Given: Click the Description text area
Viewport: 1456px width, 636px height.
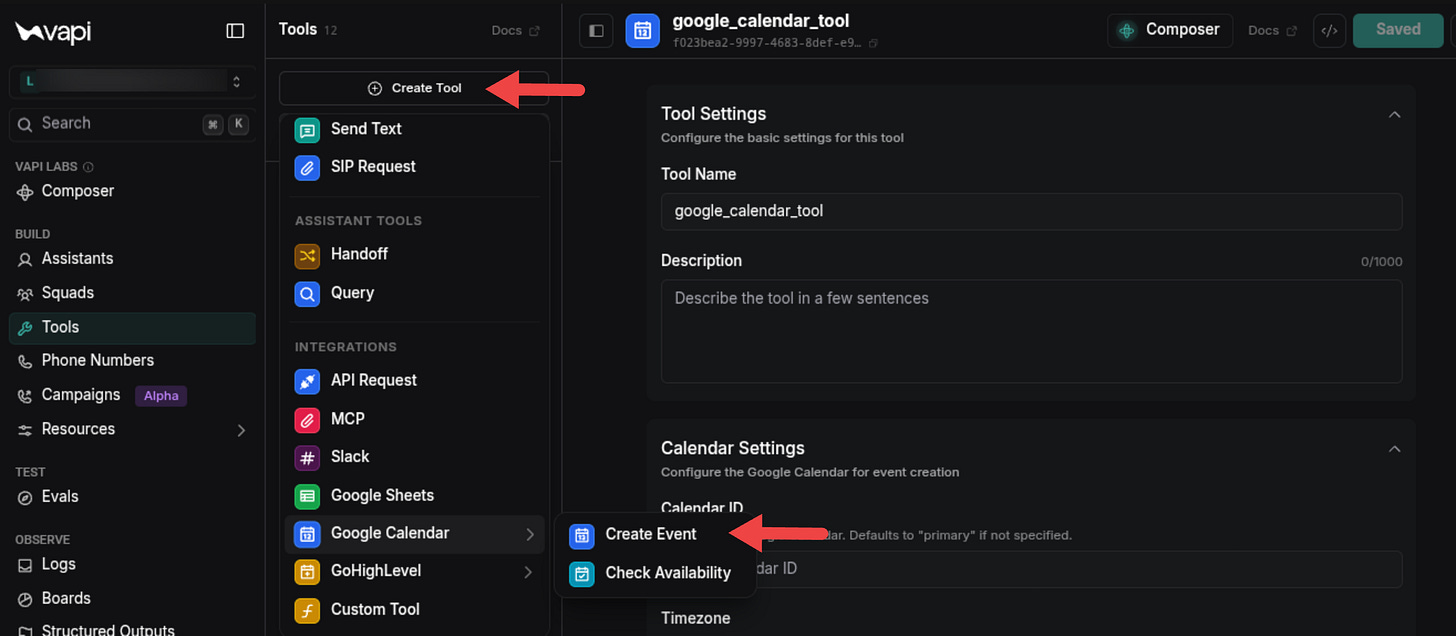Looking at the screenshot, I should click(x=1031, y=331).
